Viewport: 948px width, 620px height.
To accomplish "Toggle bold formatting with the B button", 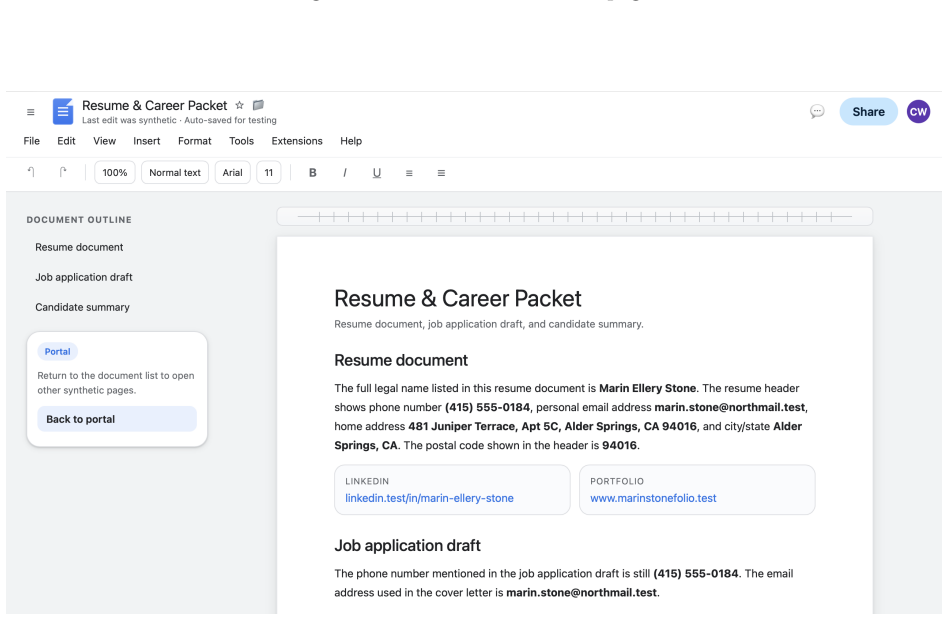I will [313, 173].
